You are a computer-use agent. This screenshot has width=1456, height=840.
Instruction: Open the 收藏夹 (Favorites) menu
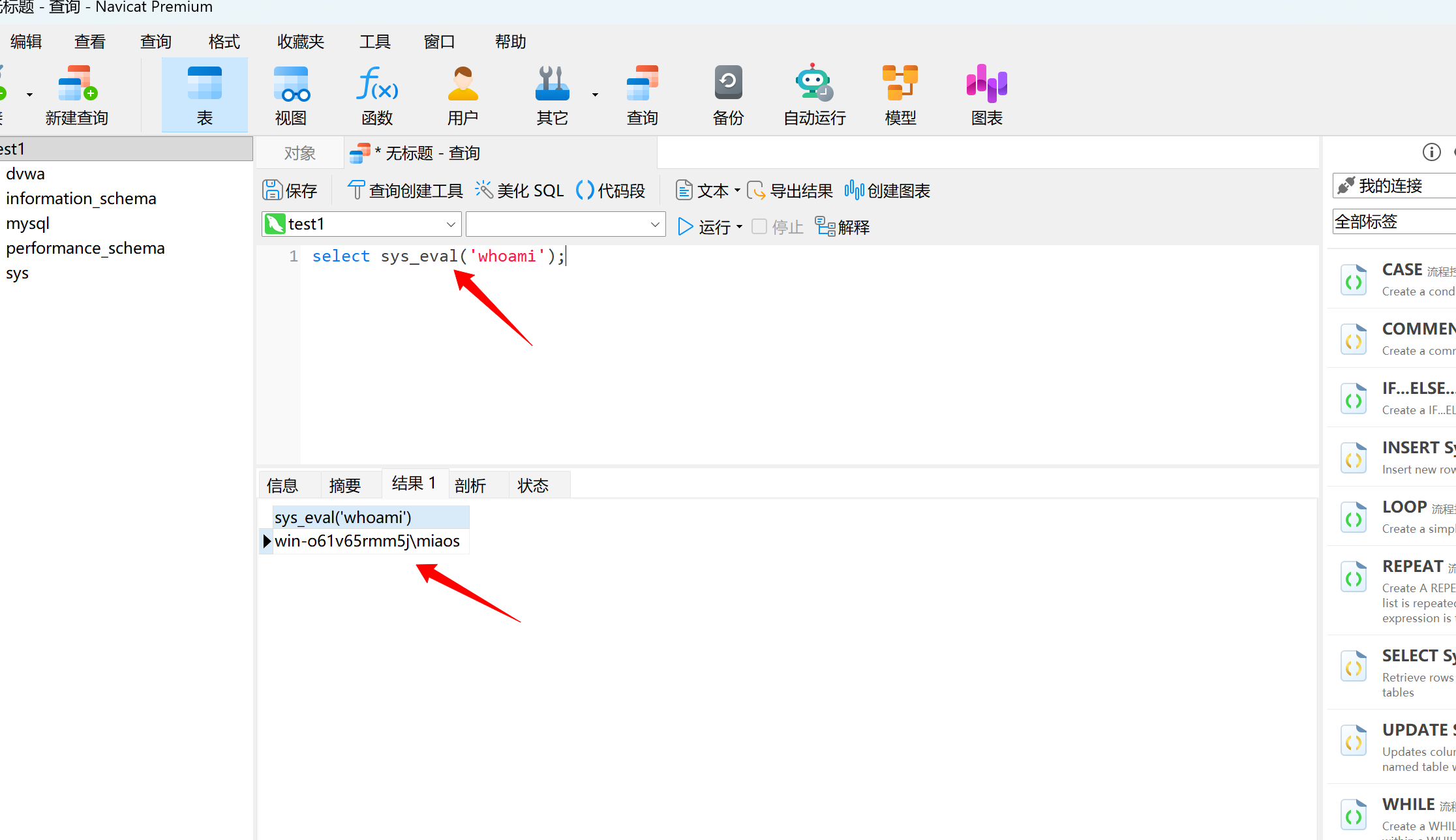[x=300, y=42]
